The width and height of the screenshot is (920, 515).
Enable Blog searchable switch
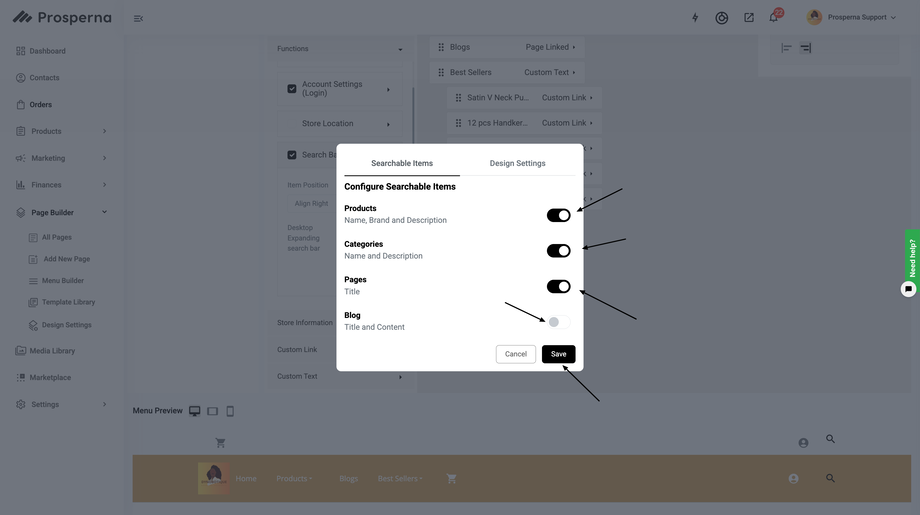pyautogui.click(x=559, y=322)
